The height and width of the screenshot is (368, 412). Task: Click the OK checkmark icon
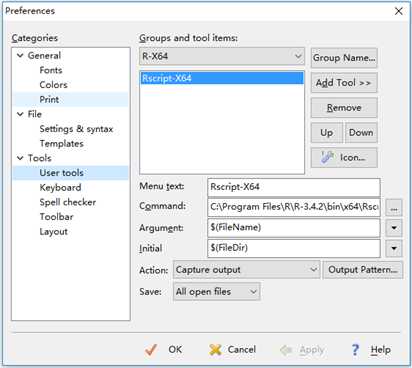pyautogui.click(x=151, y=350)
